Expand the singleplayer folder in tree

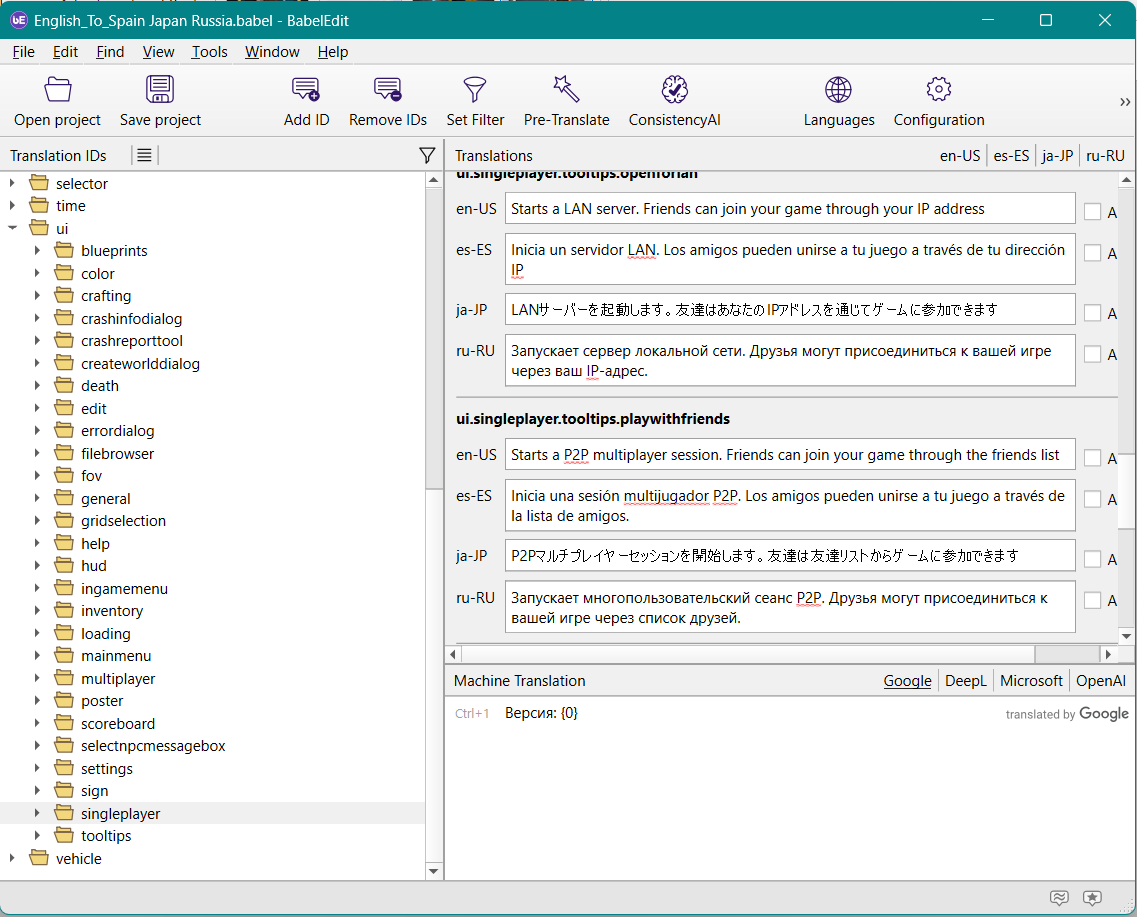click(x=38, y=814)
